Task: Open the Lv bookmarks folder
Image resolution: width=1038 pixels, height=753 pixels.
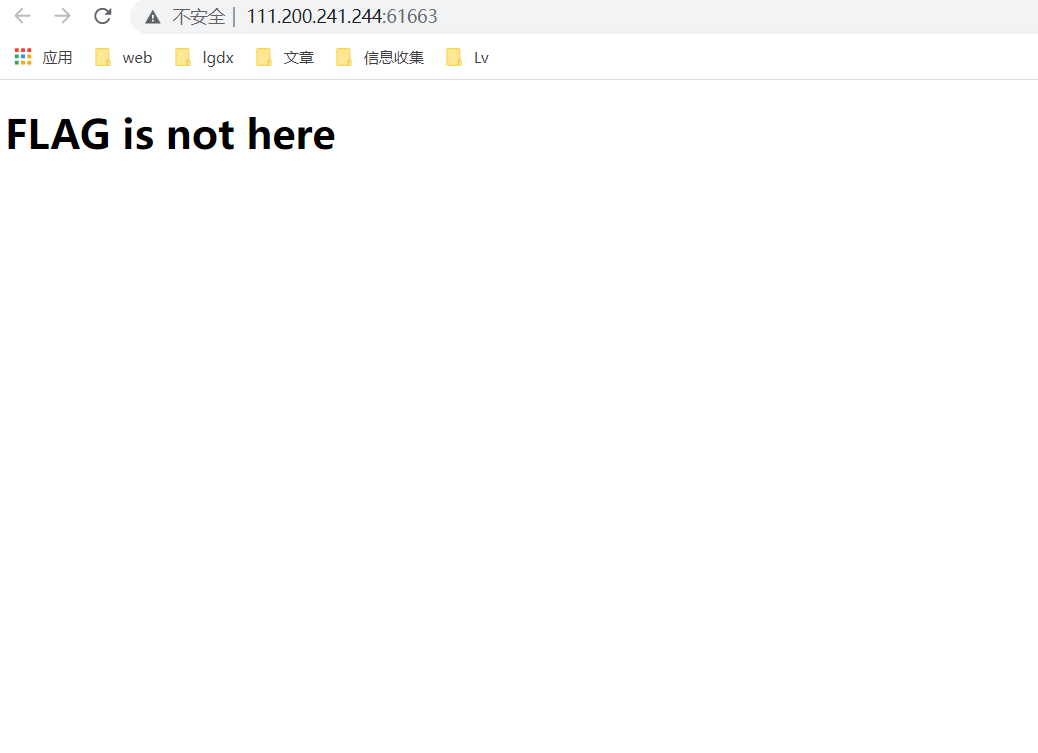Action: (x=468, y=58)
